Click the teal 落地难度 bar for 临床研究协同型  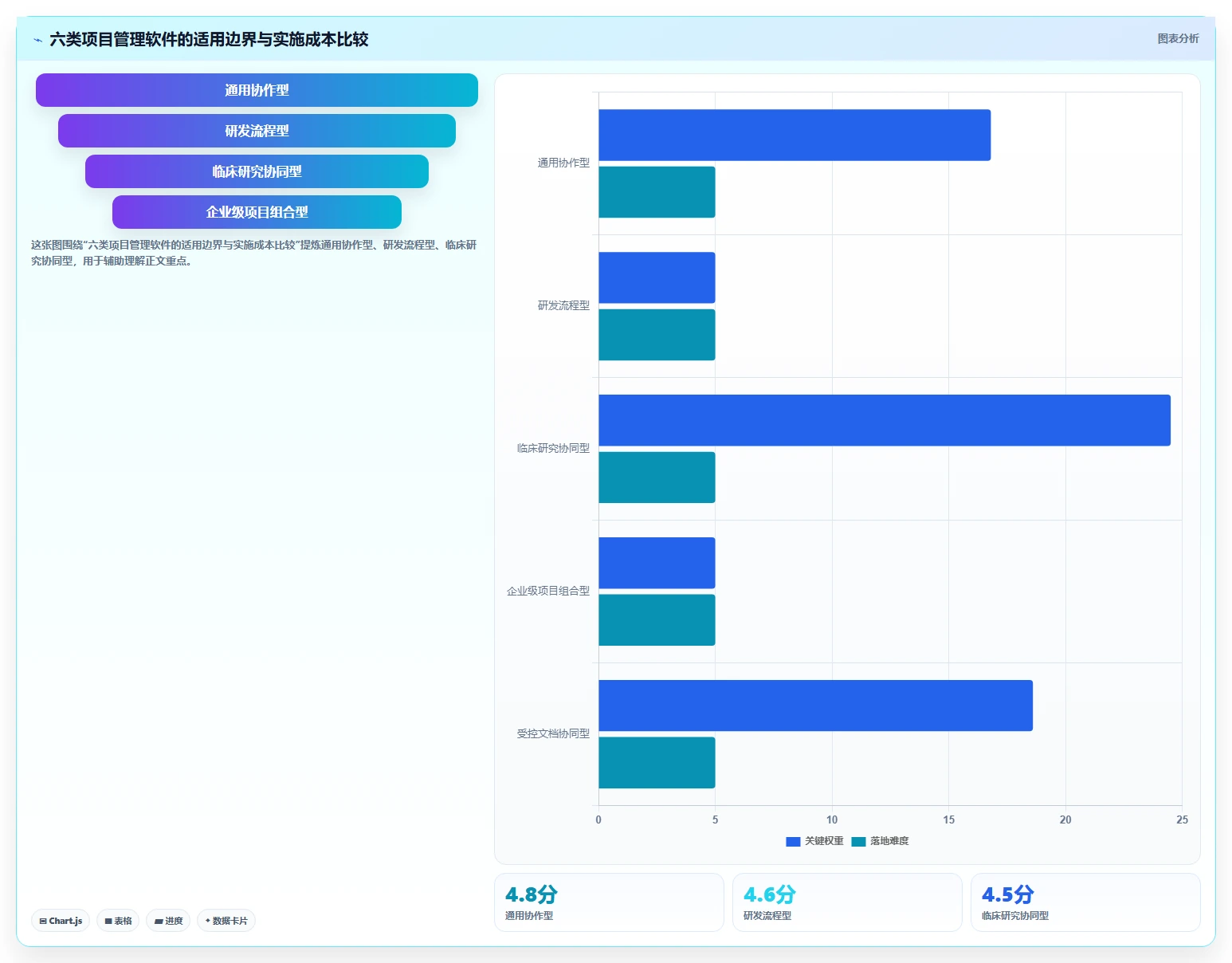(657, 478)
